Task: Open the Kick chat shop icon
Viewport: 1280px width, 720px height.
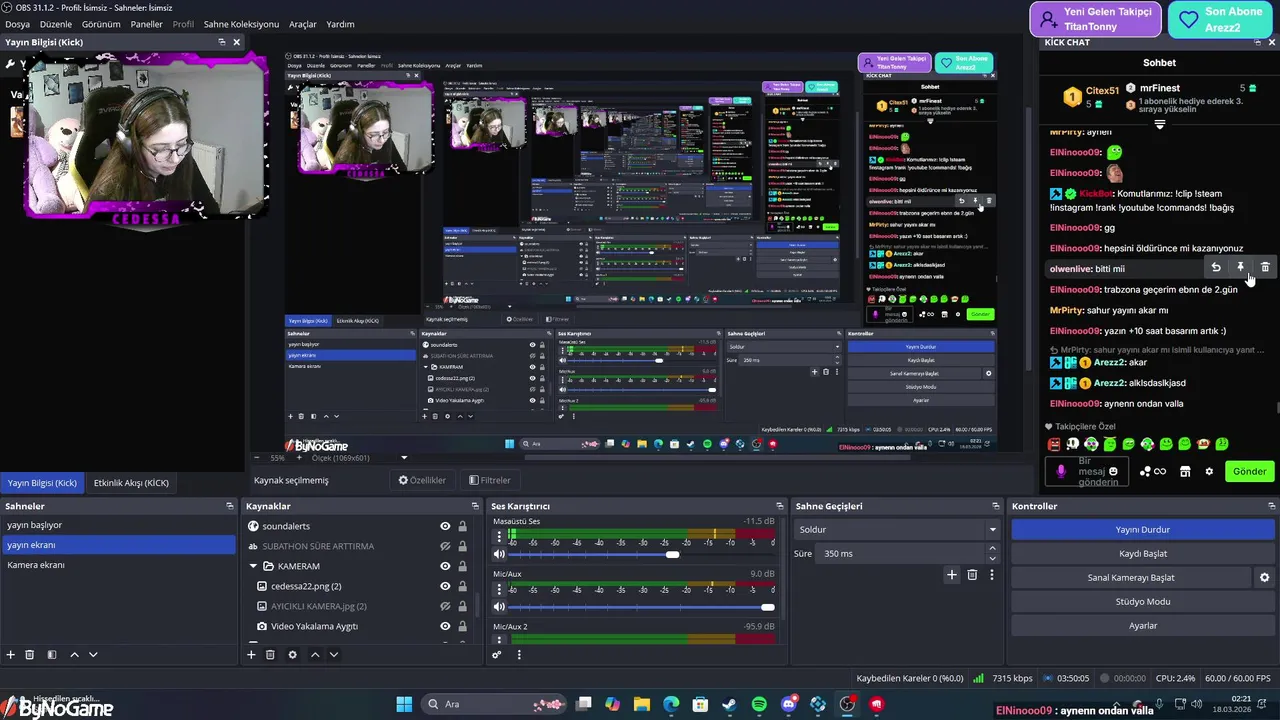Action: point(1185,471)
